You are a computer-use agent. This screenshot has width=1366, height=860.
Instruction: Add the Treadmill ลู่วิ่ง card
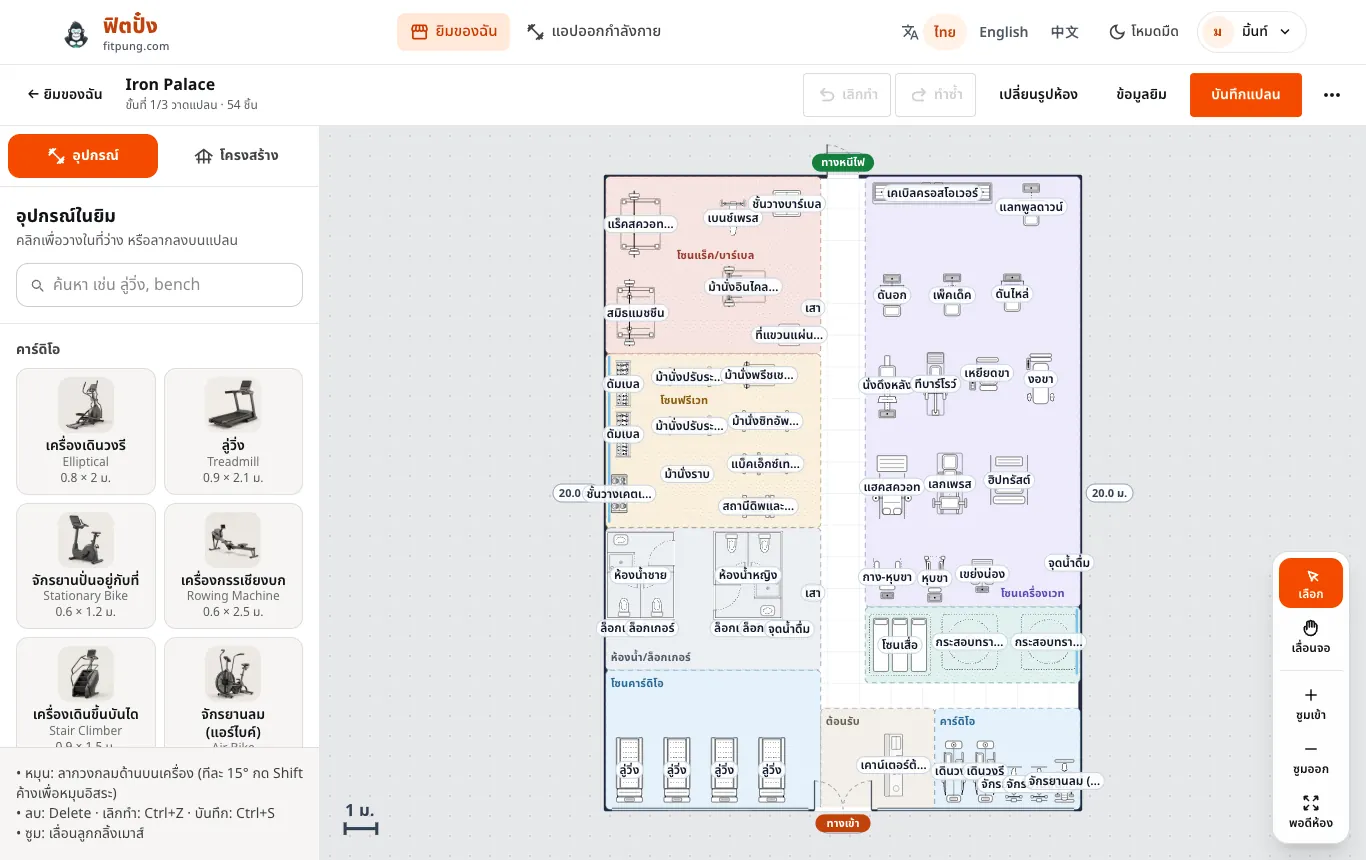[x=233, y=431]
